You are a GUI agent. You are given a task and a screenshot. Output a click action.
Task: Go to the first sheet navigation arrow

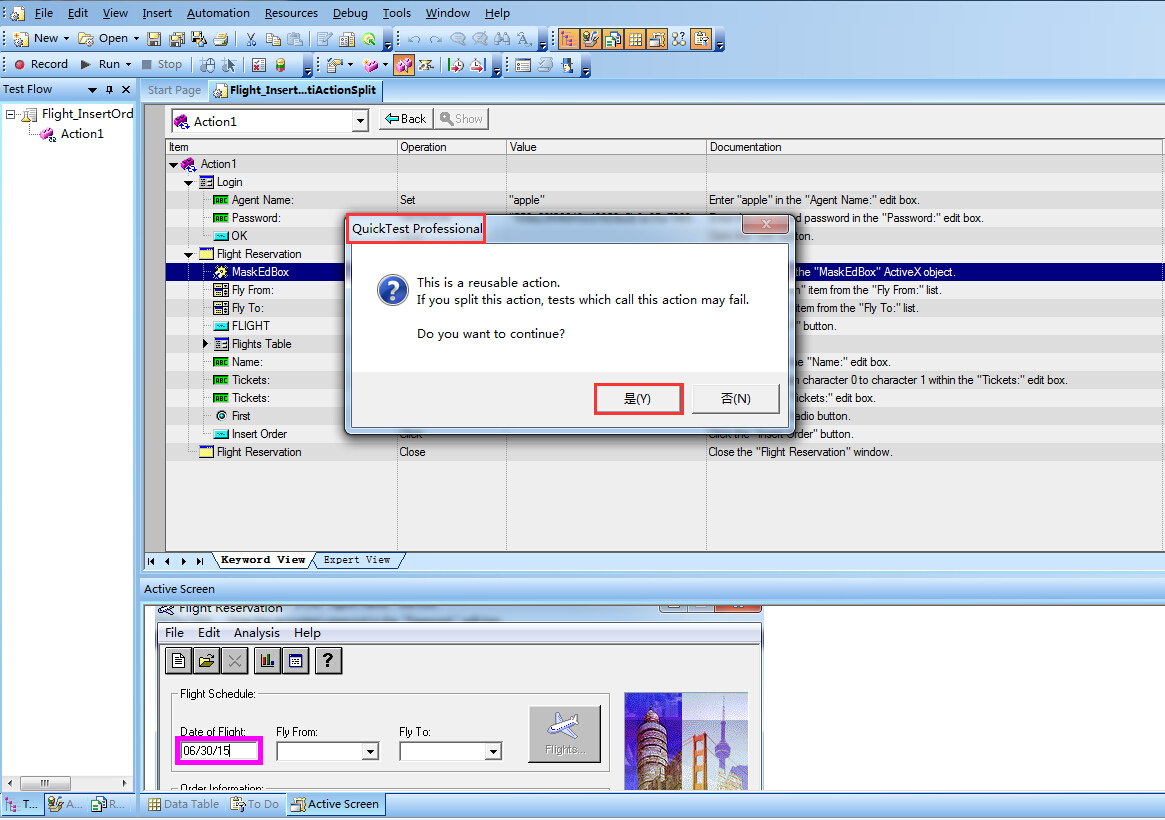tap(152, 562)
